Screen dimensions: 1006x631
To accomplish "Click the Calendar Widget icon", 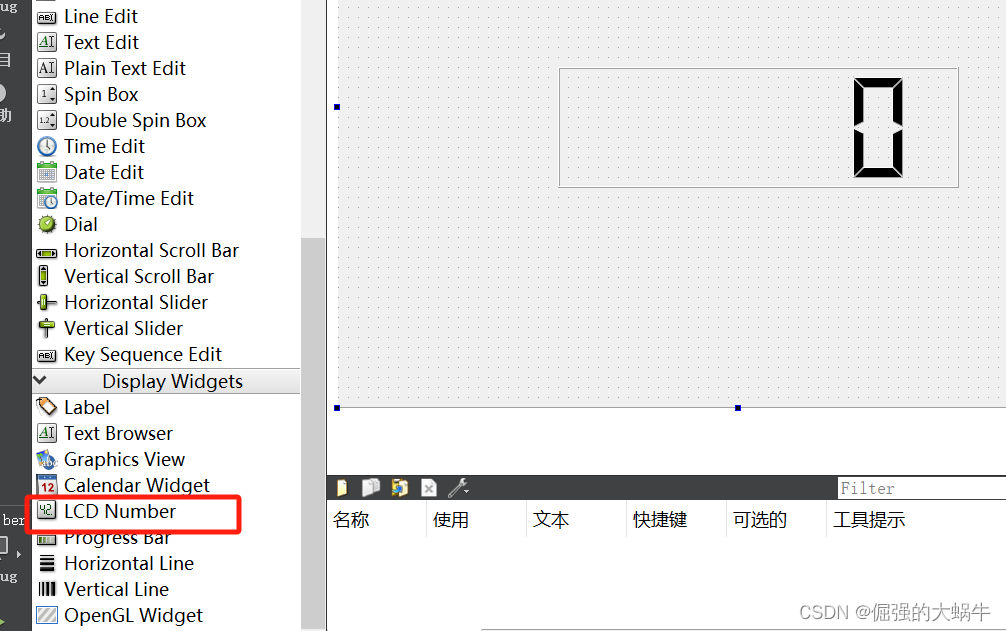I will pyautogui.click(x=46, y=485).
